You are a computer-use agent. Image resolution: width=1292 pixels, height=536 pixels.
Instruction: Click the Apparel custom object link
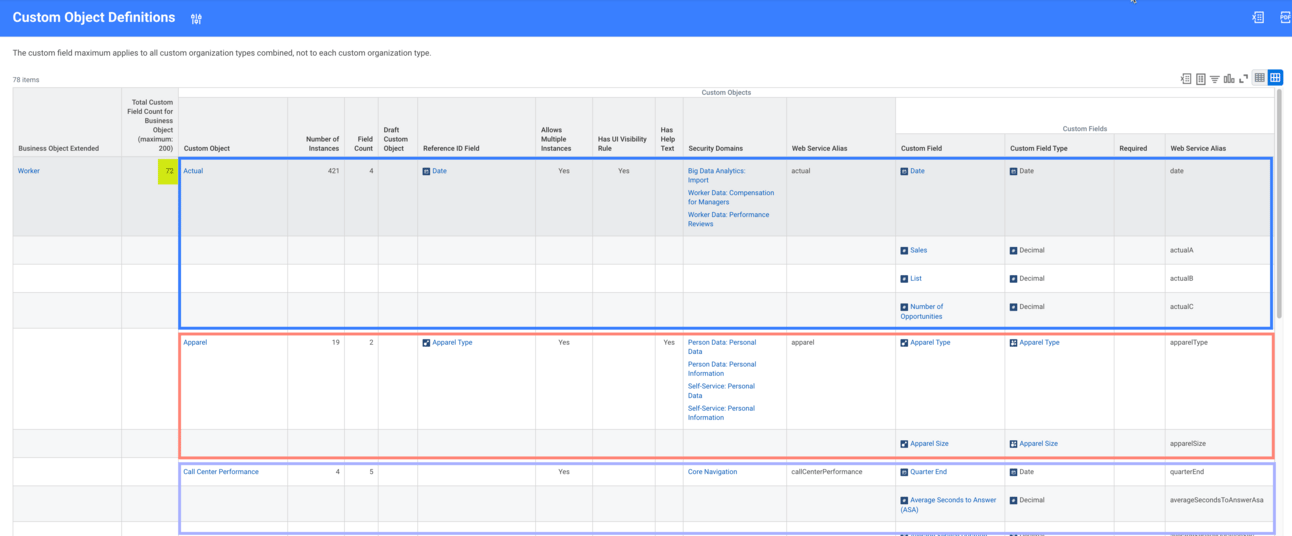point(195,342)
